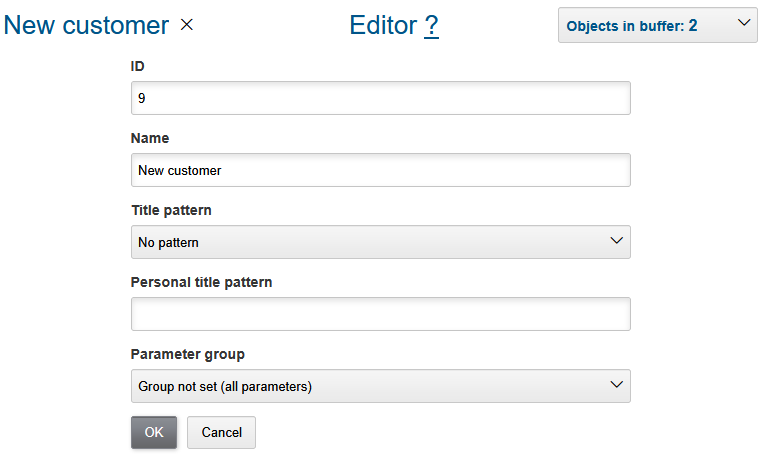The image size is (763, 461).
Task: Click the New customer heading
Action: click(86, 26)
